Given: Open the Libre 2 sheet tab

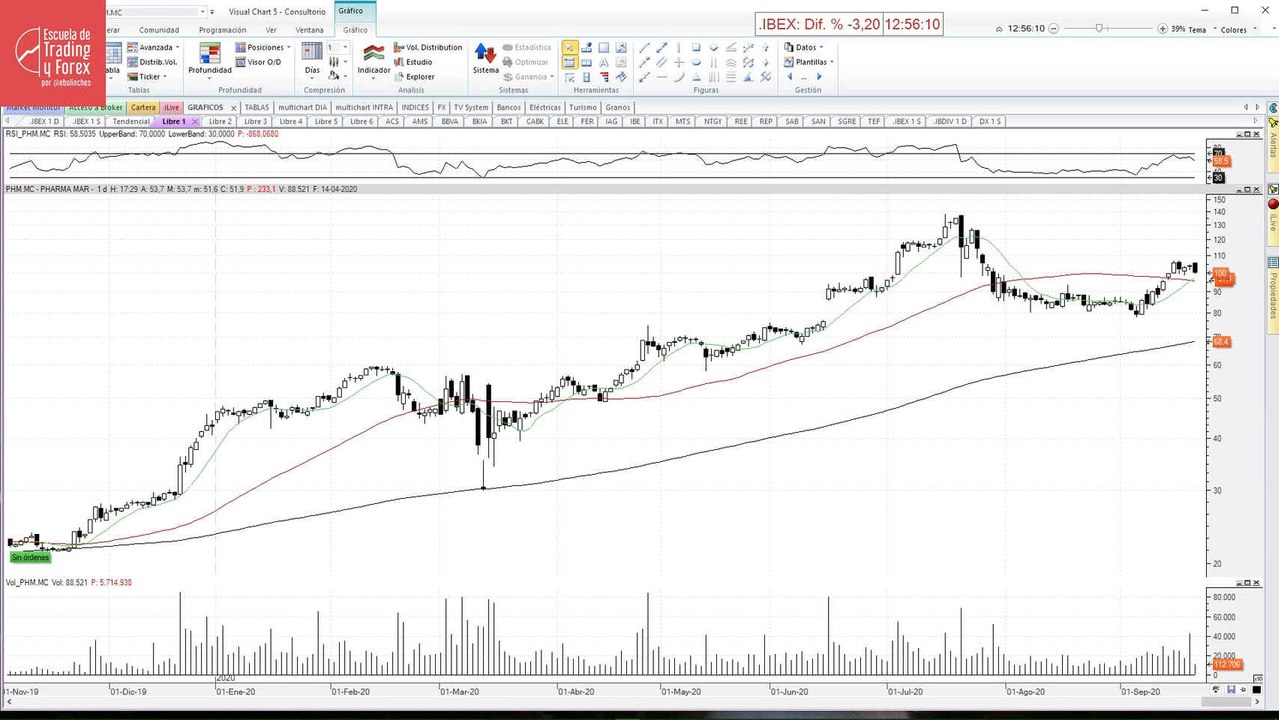Looking at the screenshot, I should click(220, 121).
